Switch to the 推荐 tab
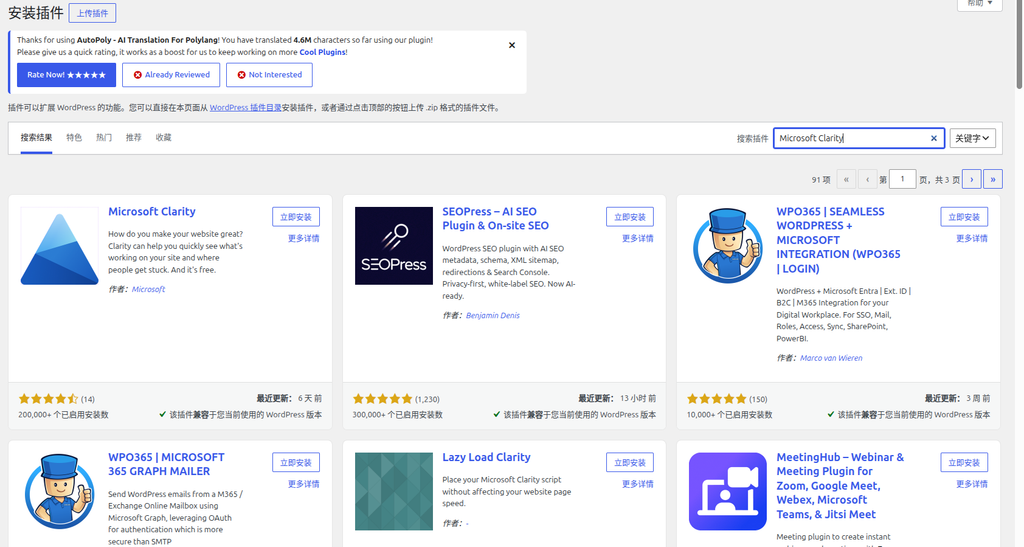 pos(133,138)
